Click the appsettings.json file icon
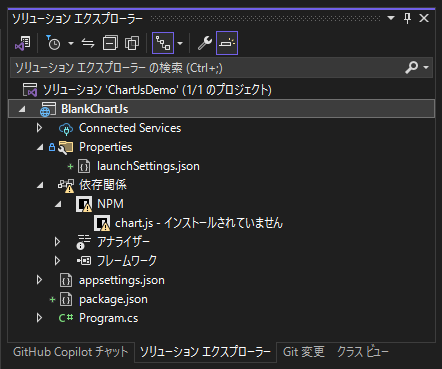The width and height of the screenshot is (442, 369). (66, 280)
